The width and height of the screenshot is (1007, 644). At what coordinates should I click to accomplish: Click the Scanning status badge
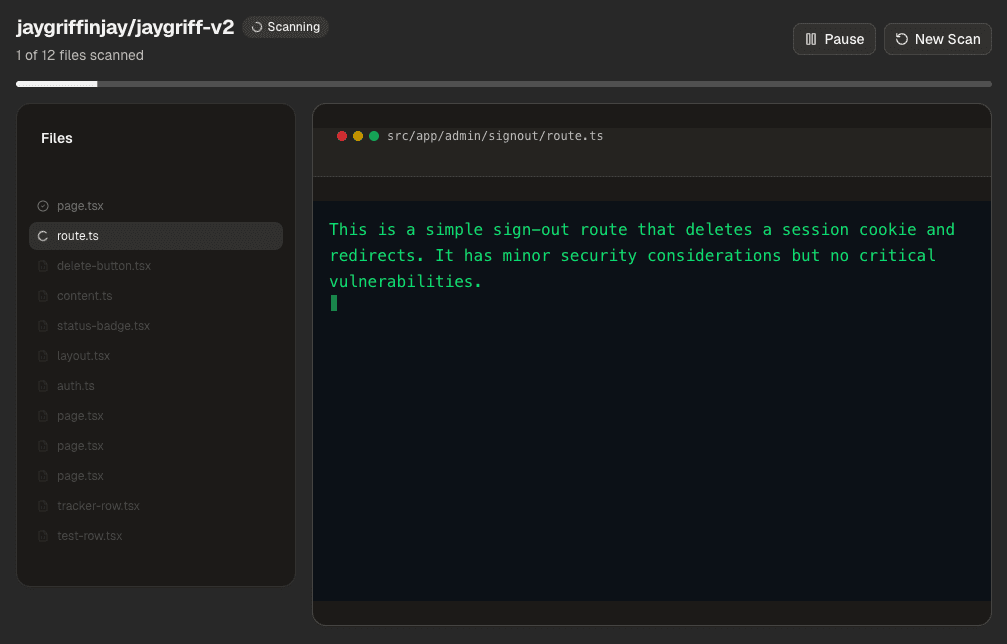coord(286,27)
